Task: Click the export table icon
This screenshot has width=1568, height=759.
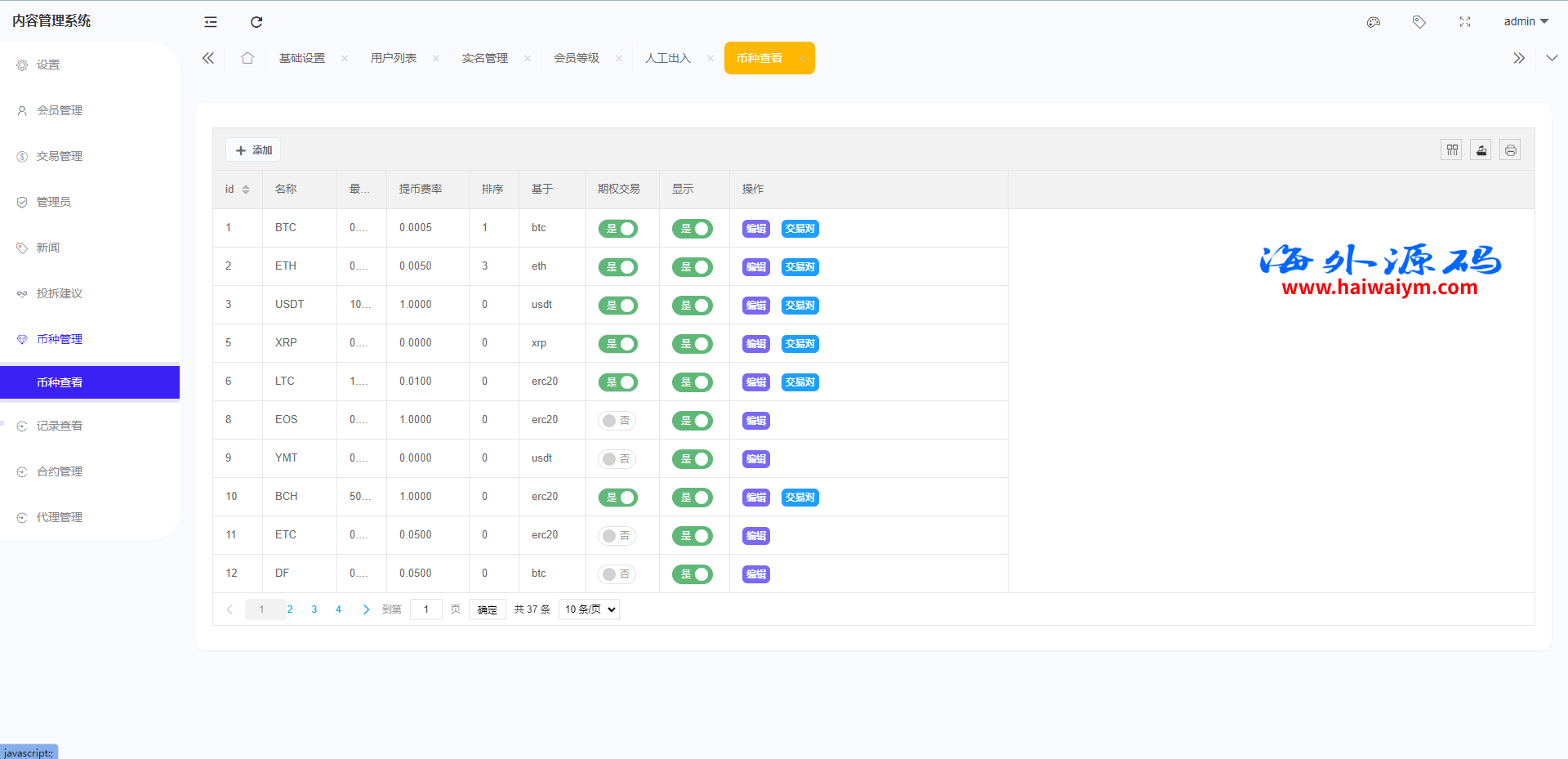Action: (x=1481, y=150)
